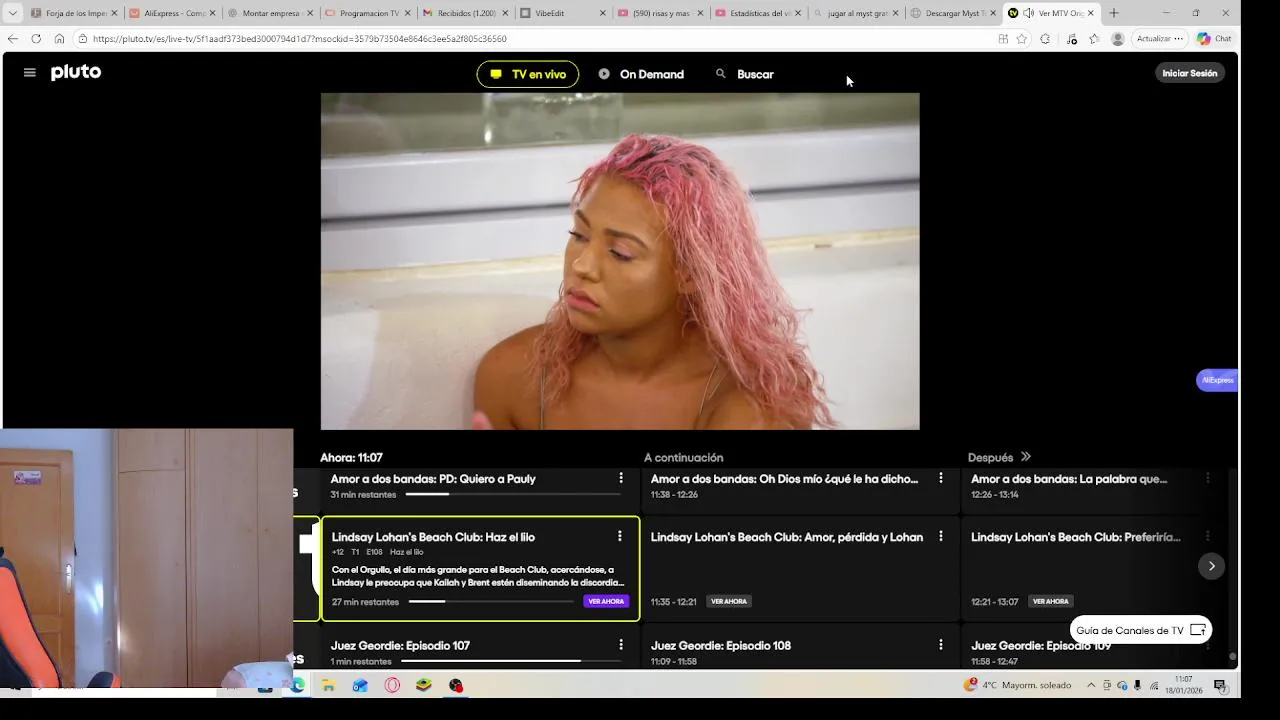The height and width of the screenshot is (720, 1280).
Task: Open Outlook in taskbar
Action: 360,685
